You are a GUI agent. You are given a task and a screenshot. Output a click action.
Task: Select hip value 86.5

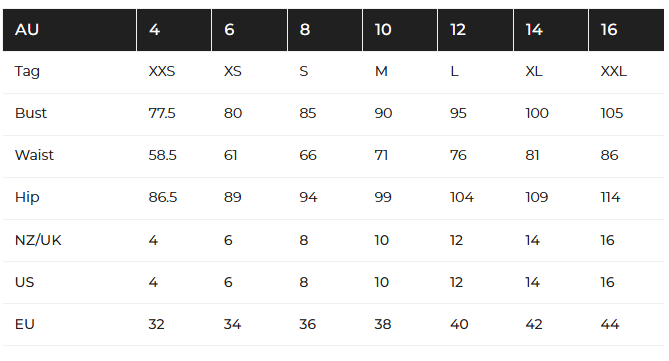pos(174,198)
